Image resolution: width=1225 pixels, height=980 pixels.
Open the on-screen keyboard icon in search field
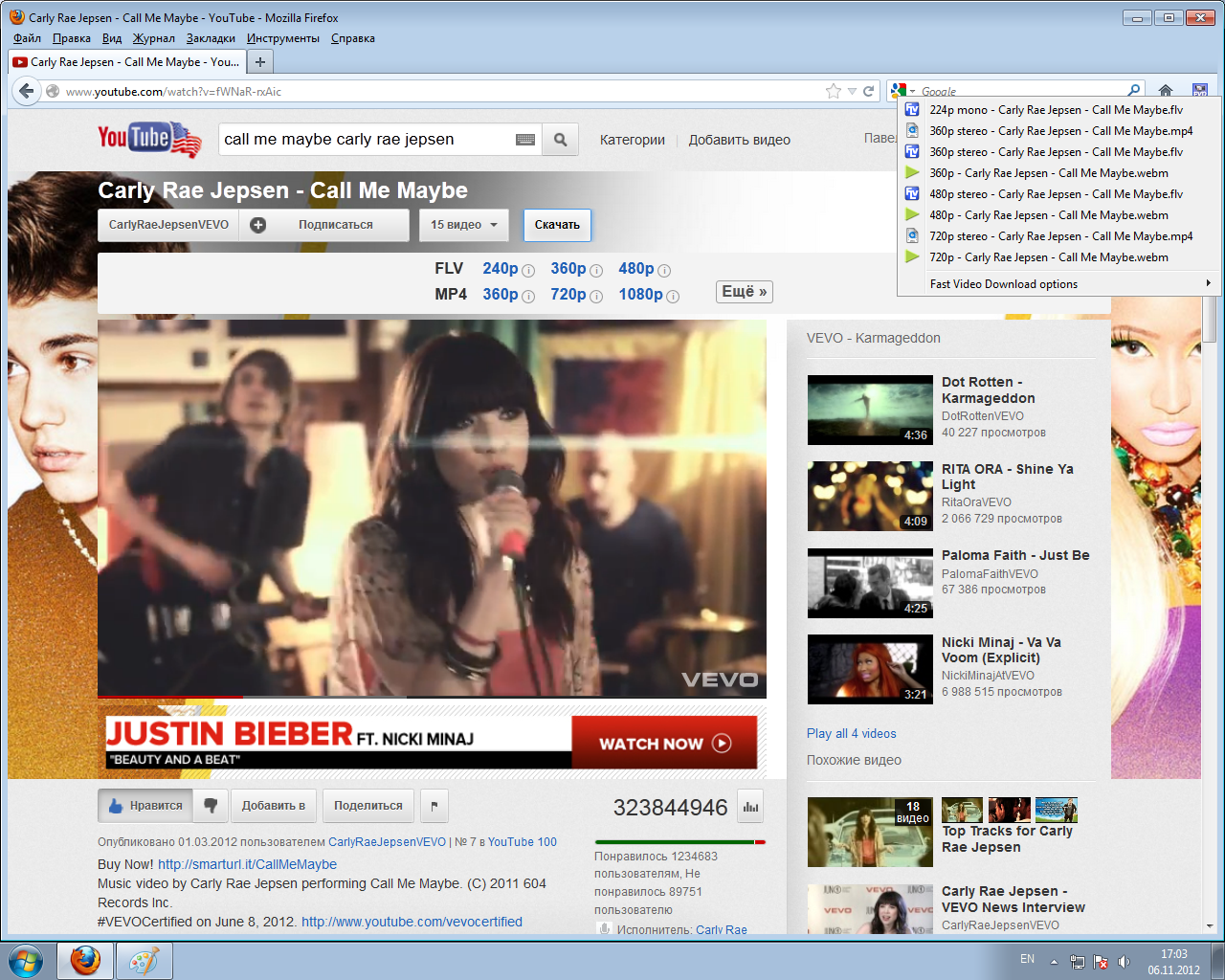pos(525,140)
